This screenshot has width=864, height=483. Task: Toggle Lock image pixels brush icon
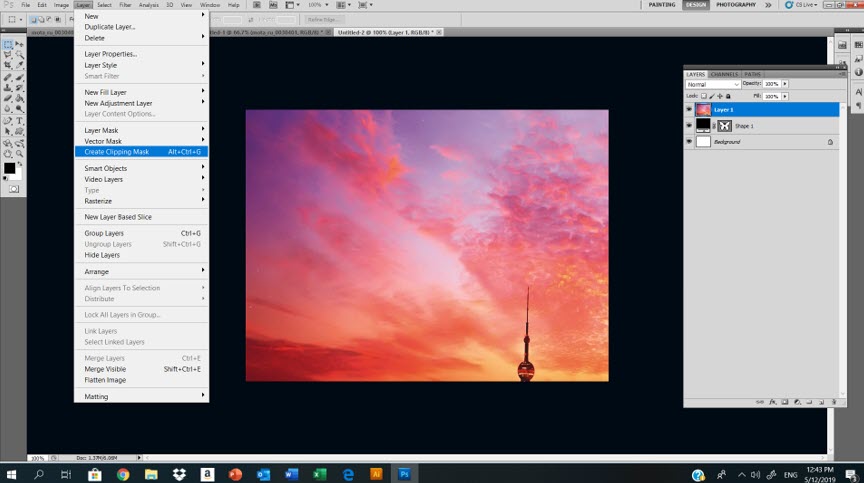pos(712,96)
